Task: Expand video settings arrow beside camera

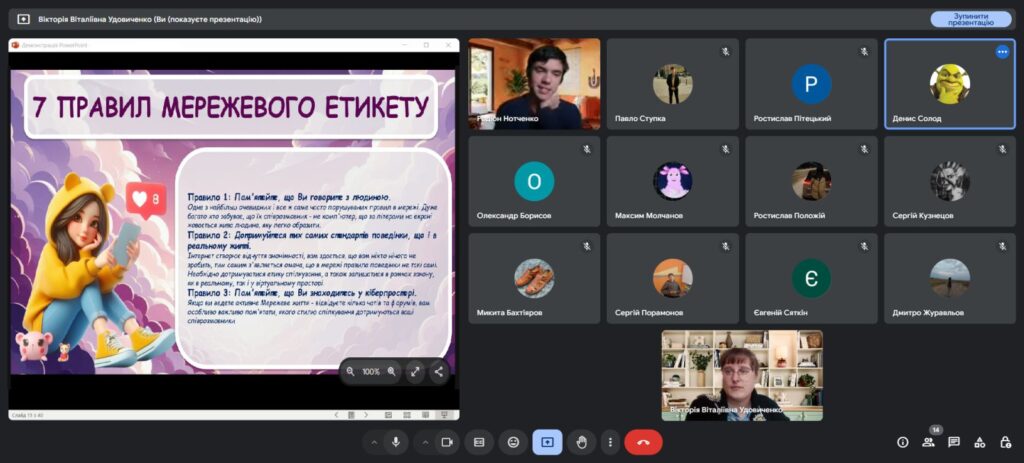Action: coord(425,441)
